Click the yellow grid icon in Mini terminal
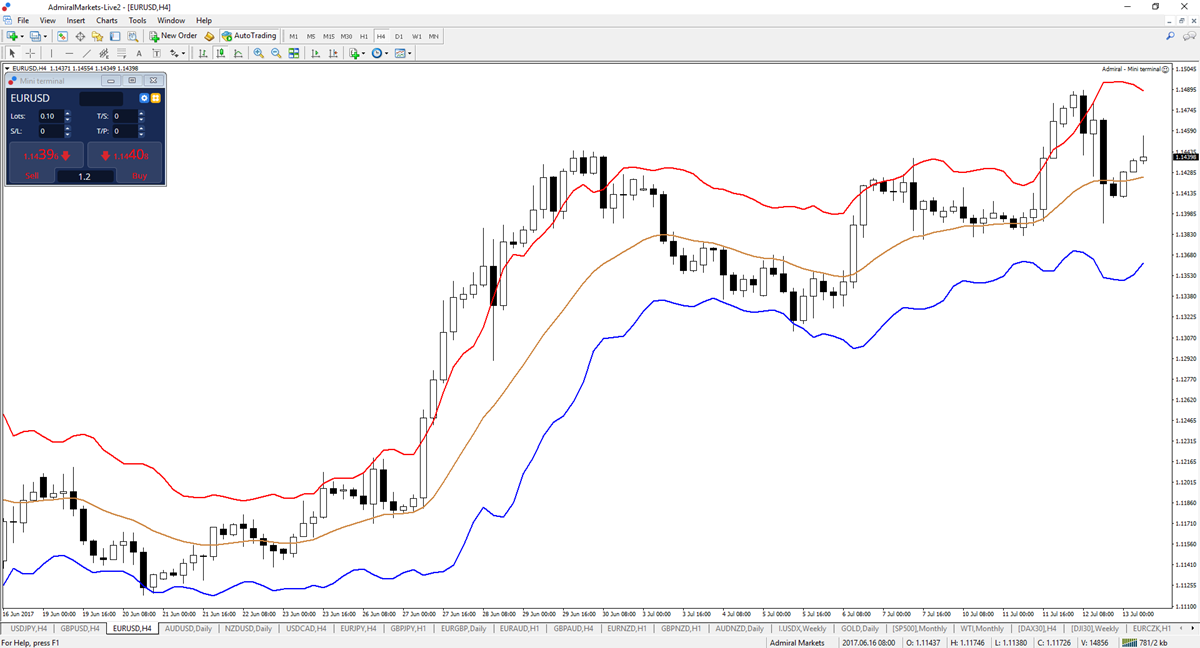The image size is (1200, 648). tap(155, 98)
